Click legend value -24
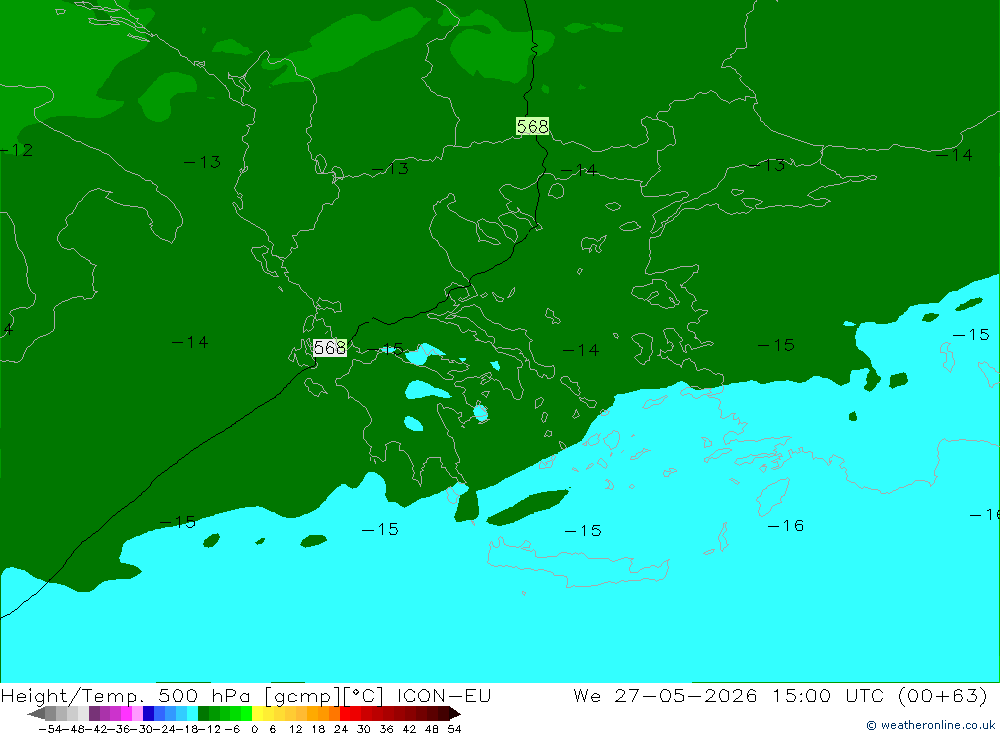Viewport: 1000px width, 733px height. pyautogui.click(x=165, y=729)
